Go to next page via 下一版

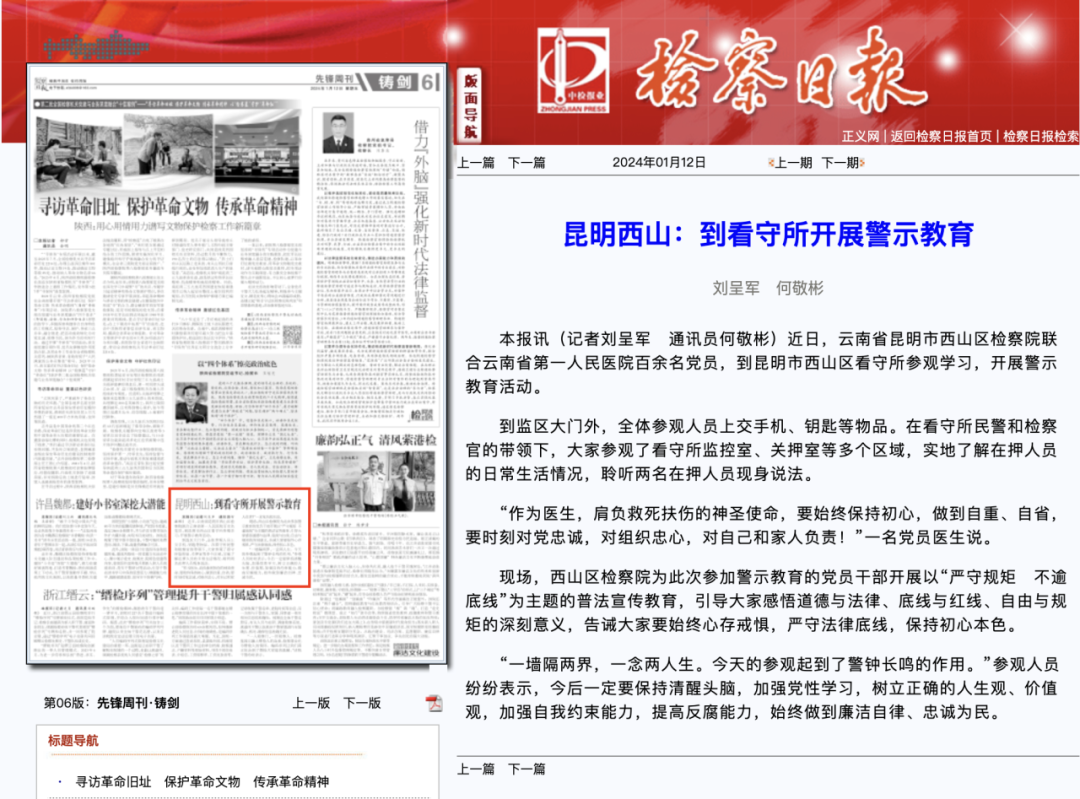click(364, 703)
